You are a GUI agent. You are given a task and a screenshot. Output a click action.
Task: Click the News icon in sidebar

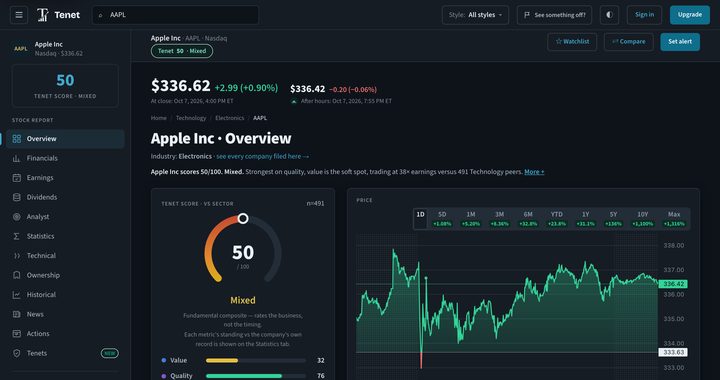[17, 314]
